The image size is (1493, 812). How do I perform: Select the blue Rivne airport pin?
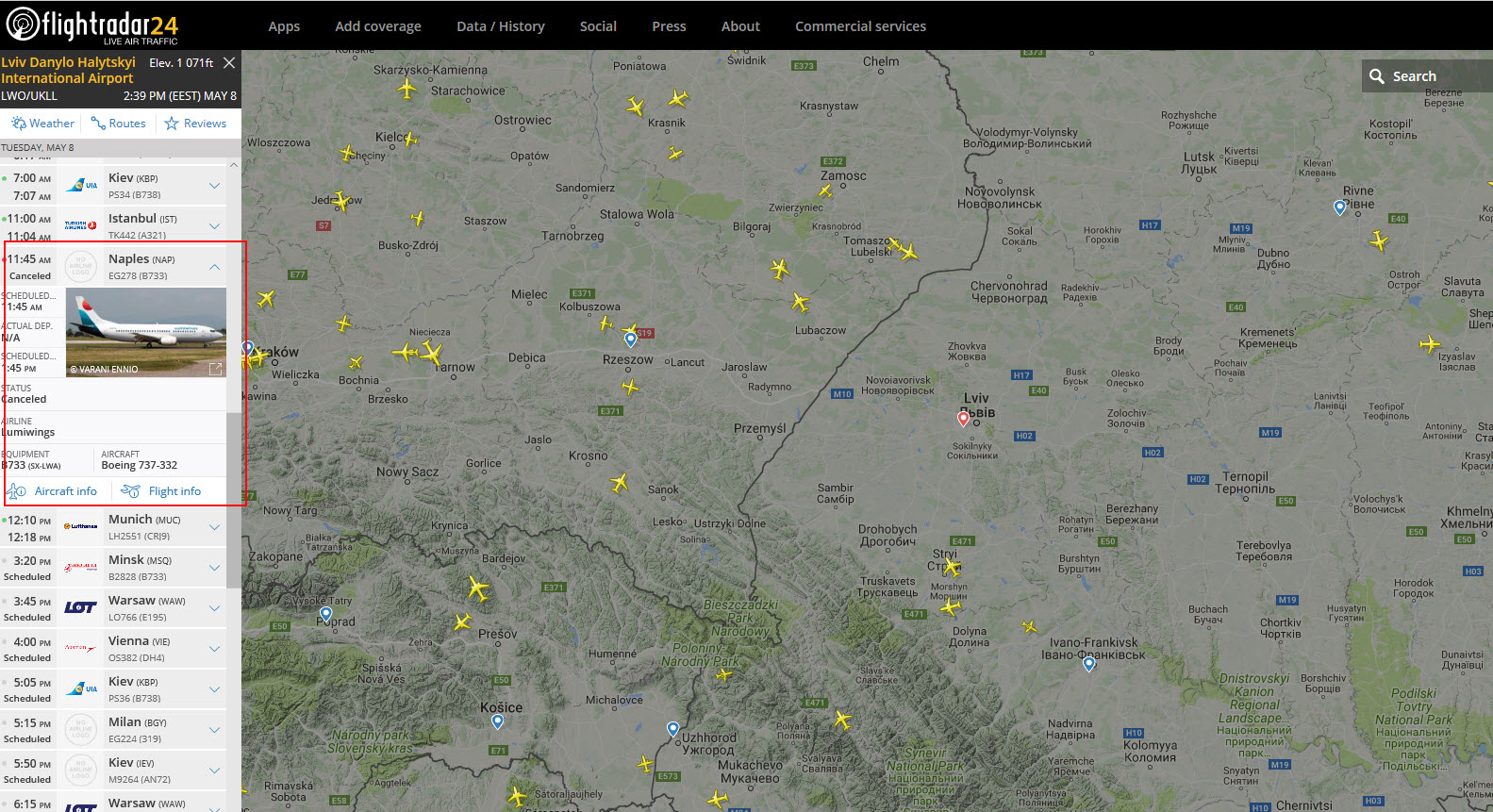(1339, 207)
